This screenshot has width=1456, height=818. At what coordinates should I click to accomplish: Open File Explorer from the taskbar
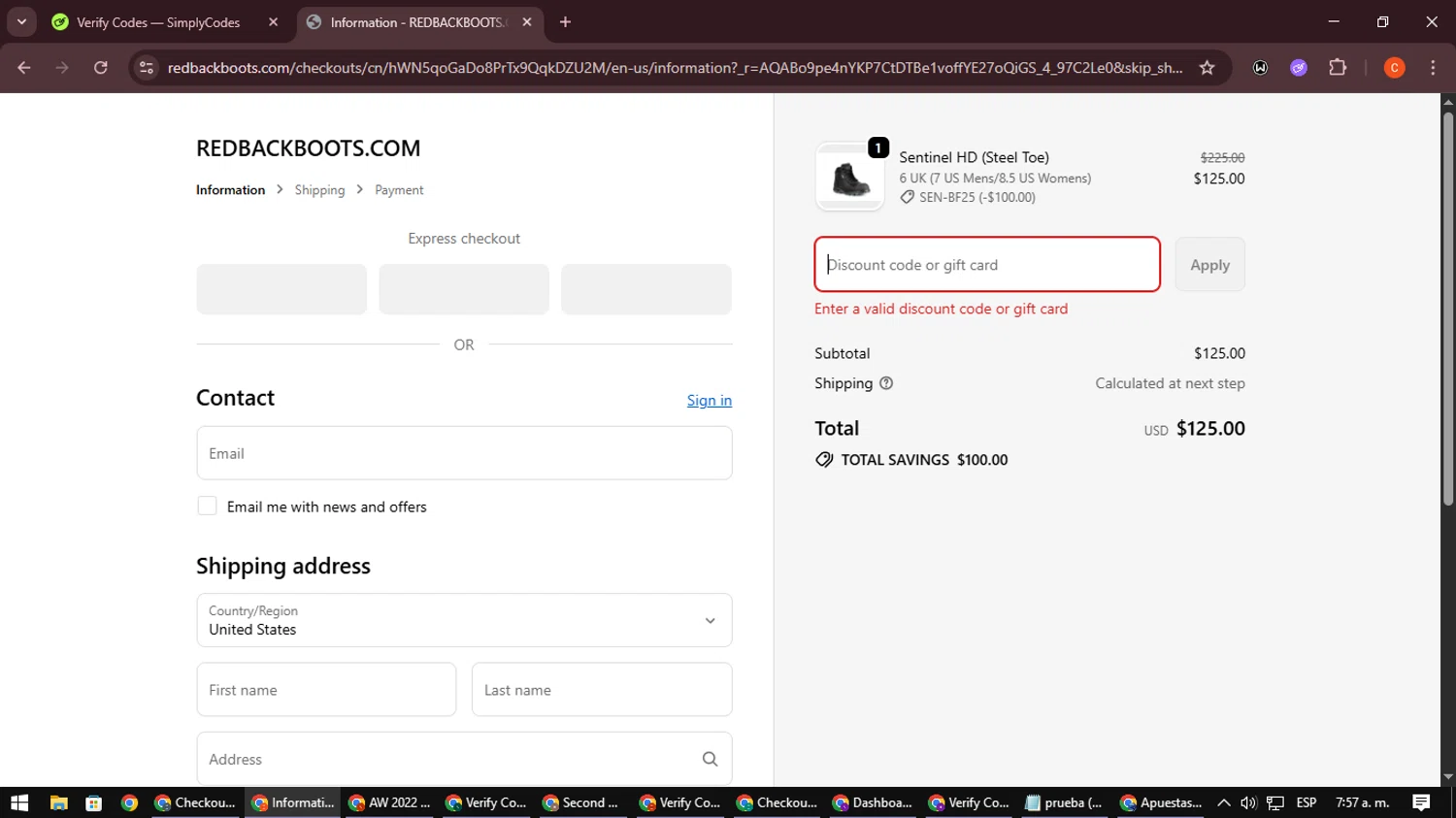[x=58, y=802]
